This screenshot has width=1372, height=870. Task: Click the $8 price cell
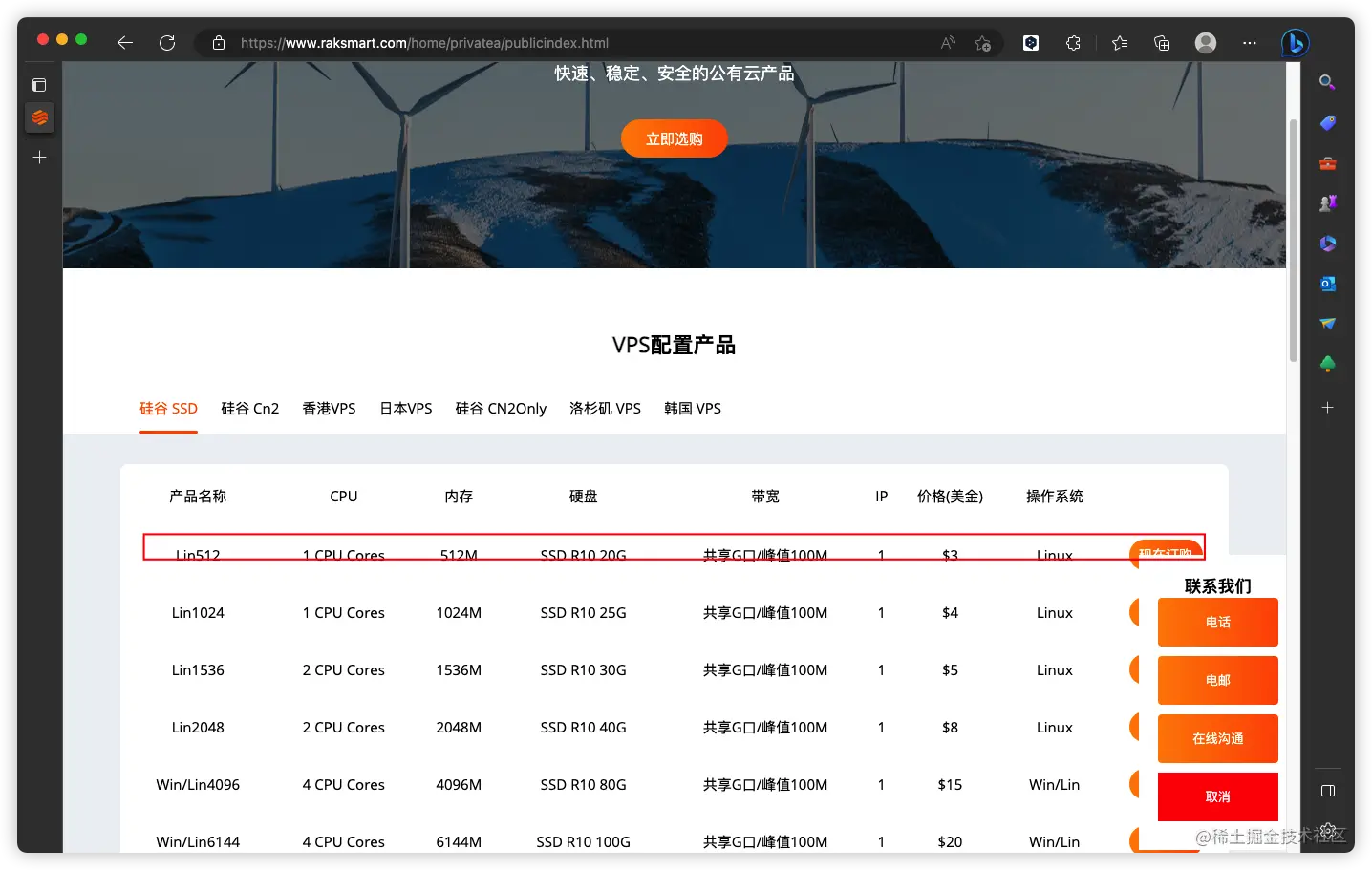point(950,728)
